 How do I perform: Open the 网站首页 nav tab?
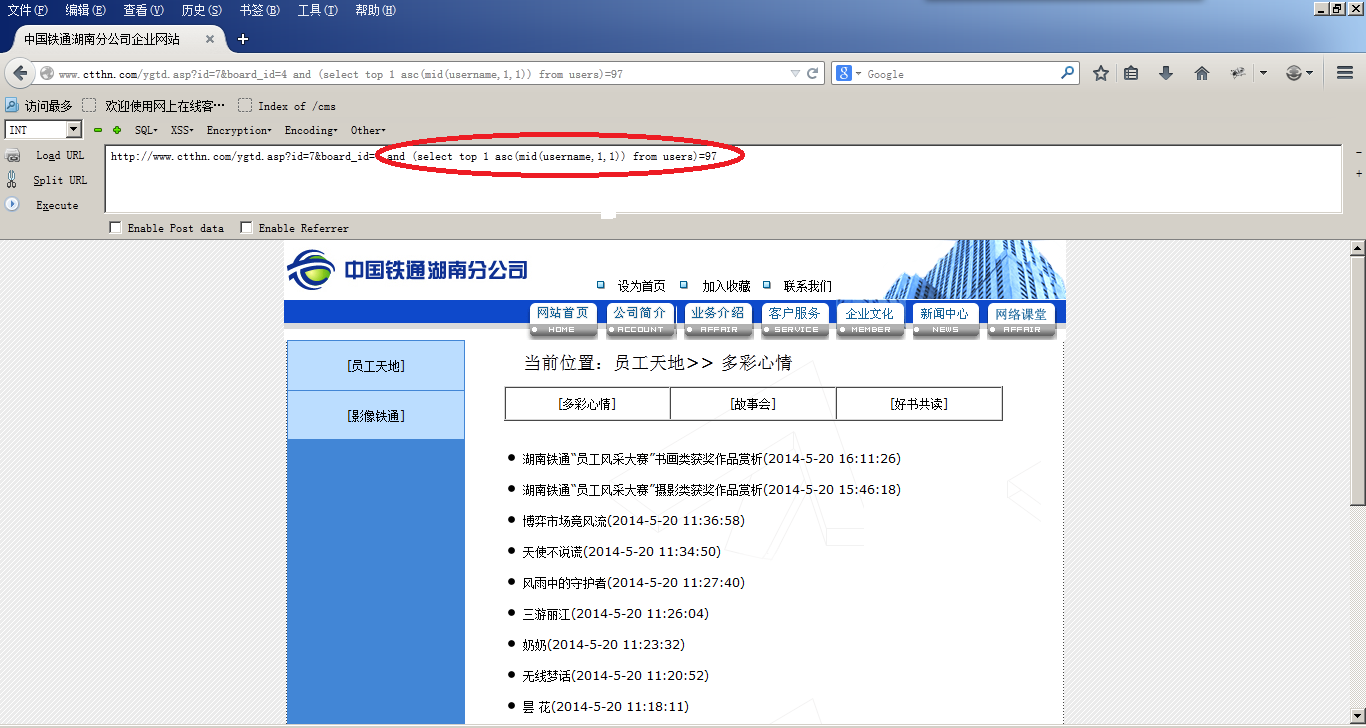coord(563,319)
